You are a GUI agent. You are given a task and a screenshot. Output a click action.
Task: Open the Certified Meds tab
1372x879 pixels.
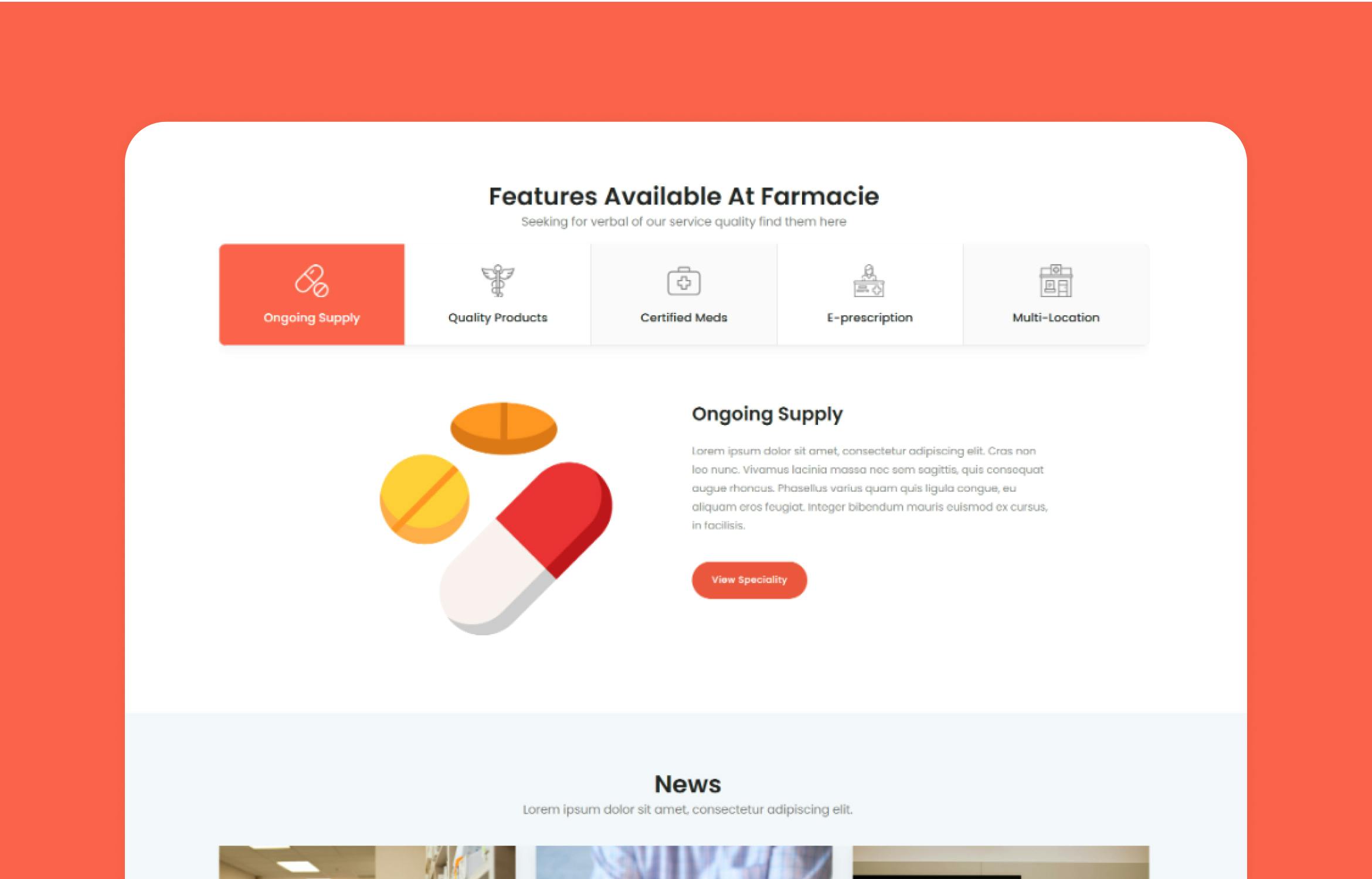pyautogui.click(x=684, y=295)
